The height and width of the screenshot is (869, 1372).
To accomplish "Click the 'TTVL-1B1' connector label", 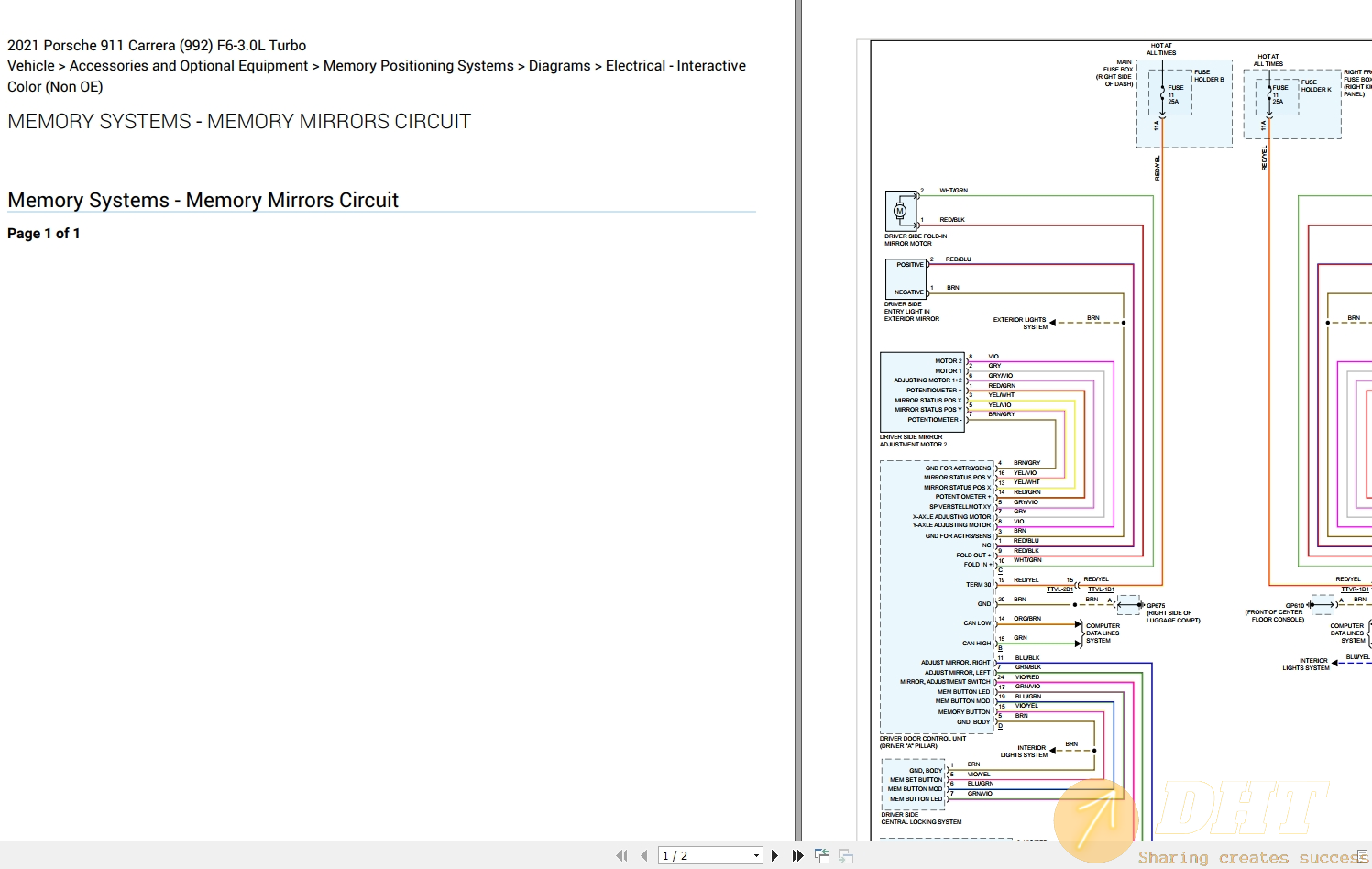I will tap(1101, 589).
